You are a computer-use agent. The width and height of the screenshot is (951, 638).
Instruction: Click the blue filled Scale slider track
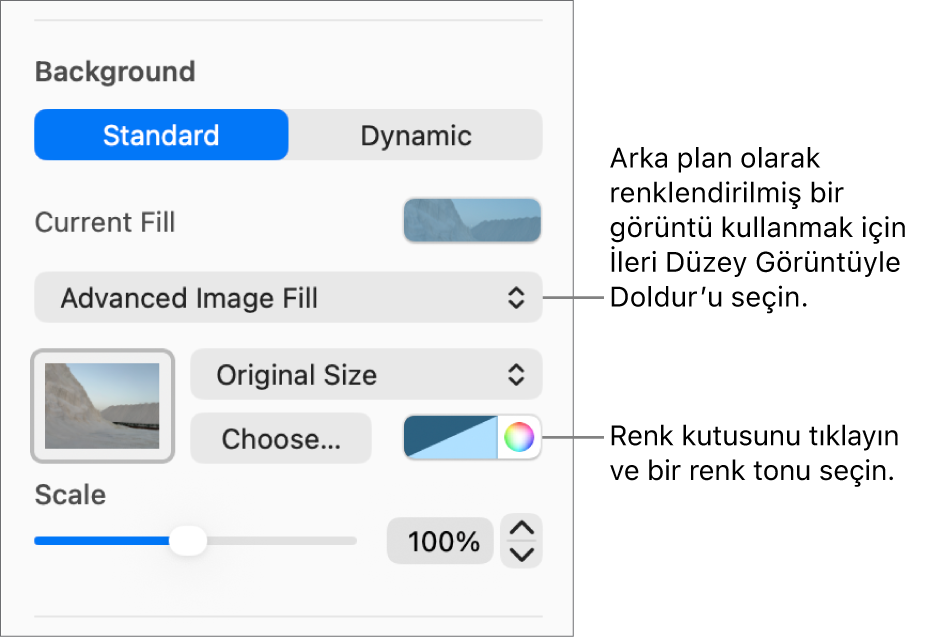tap(100, 541)
